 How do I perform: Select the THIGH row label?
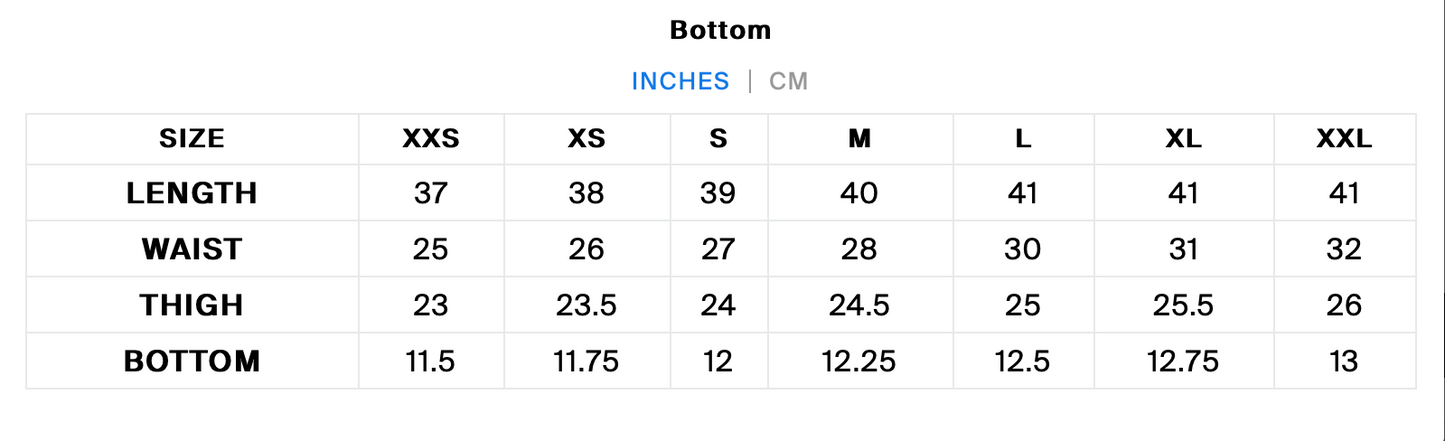192,305
